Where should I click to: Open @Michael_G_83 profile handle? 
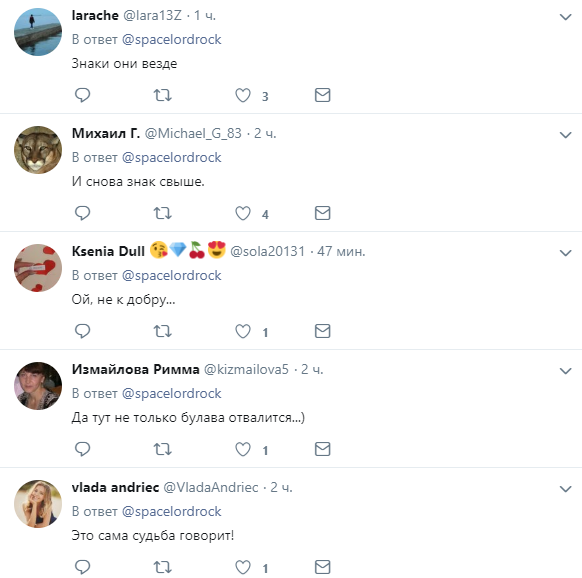tap(193, 133)
